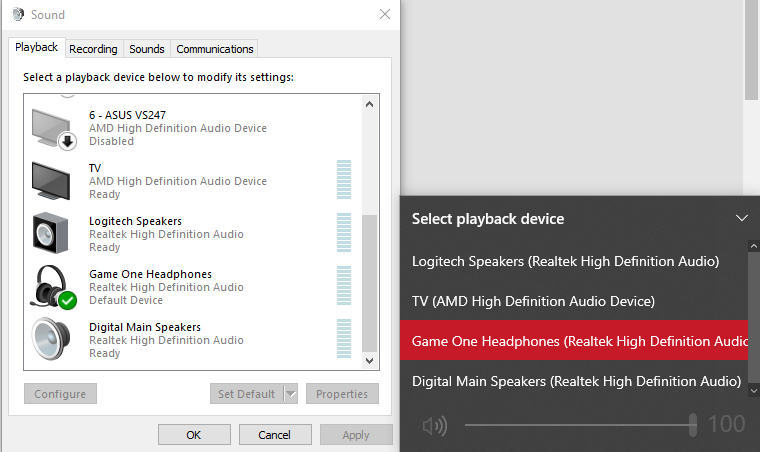Click the 'Default Device' status text
Image resolution: width=760 pixels, height=452 pixels.
coord(126,300)
